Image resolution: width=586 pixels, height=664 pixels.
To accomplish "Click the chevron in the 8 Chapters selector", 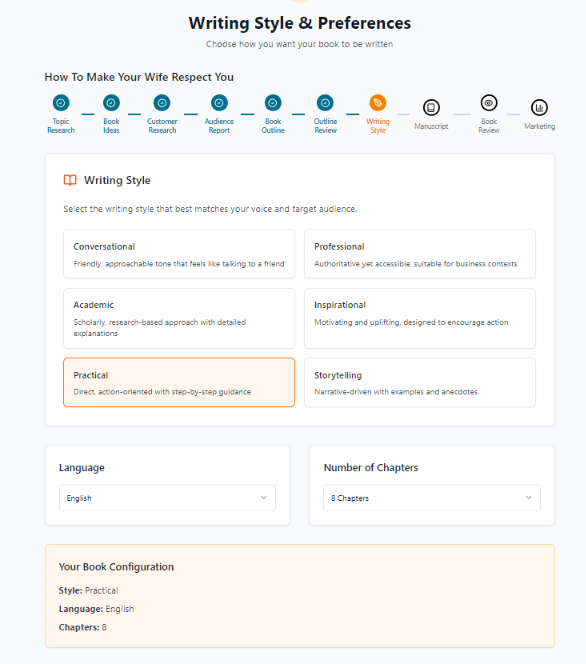I will tap(528, 498).
